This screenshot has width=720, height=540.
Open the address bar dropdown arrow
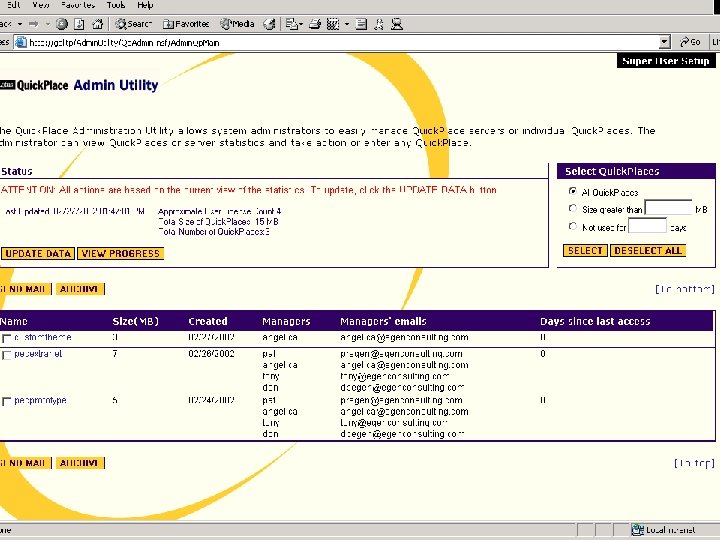click(x=664, y=43)
